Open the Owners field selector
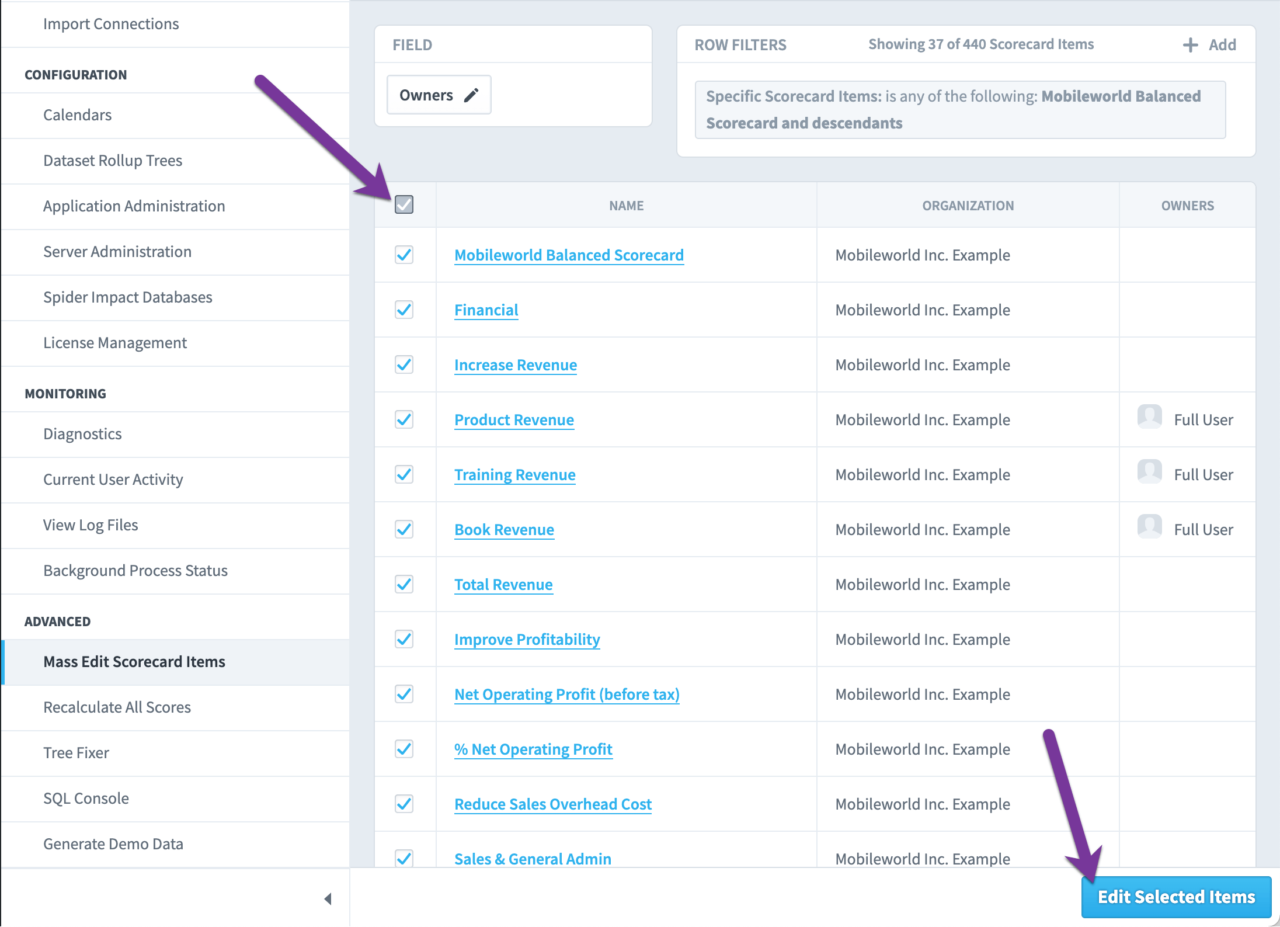1280x927 pixels. [438, 96]
